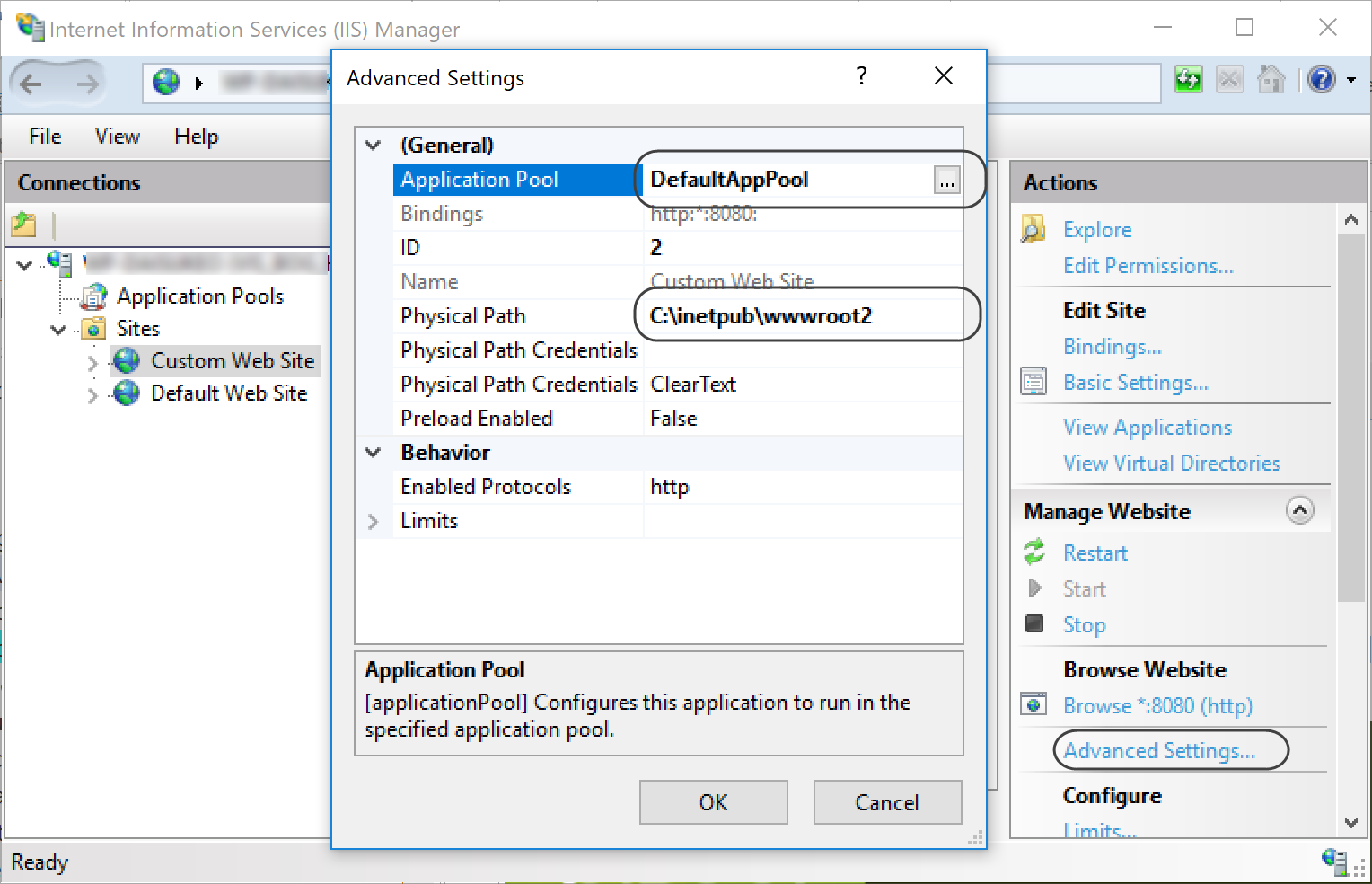Open Edit Permissions link
The image size is (1372, 884).
click(1148, 266)
